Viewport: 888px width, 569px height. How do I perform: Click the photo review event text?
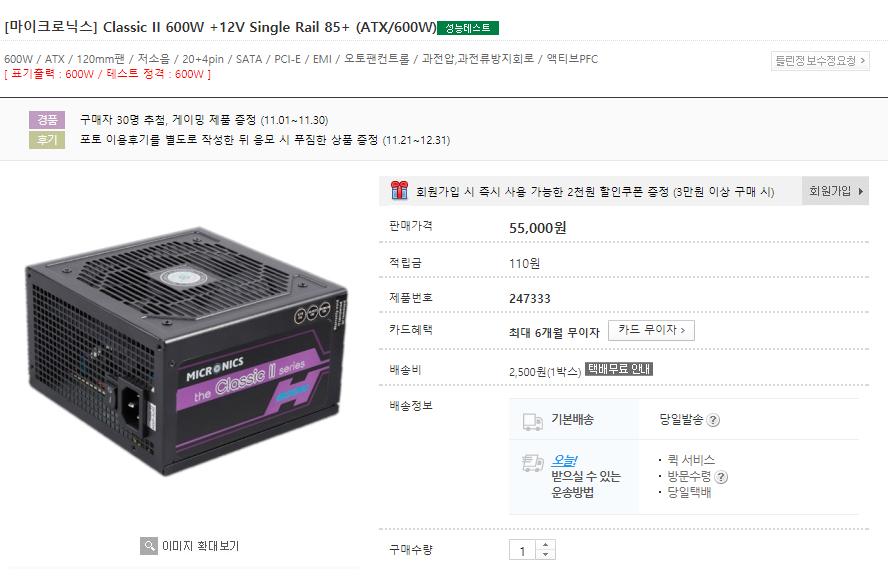click(264, 140)
